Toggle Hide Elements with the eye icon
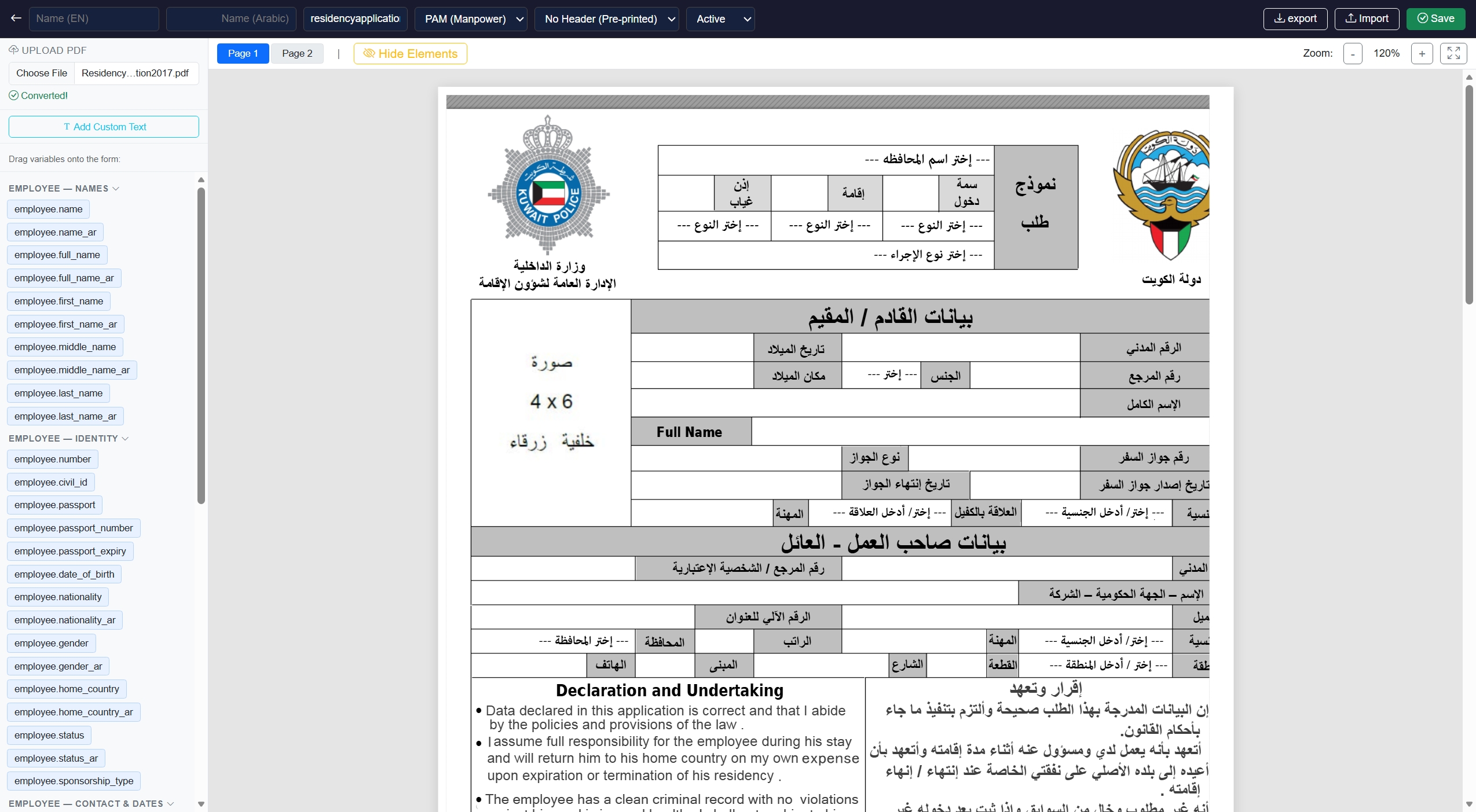The image size is (1476, 812). (369, 53)
